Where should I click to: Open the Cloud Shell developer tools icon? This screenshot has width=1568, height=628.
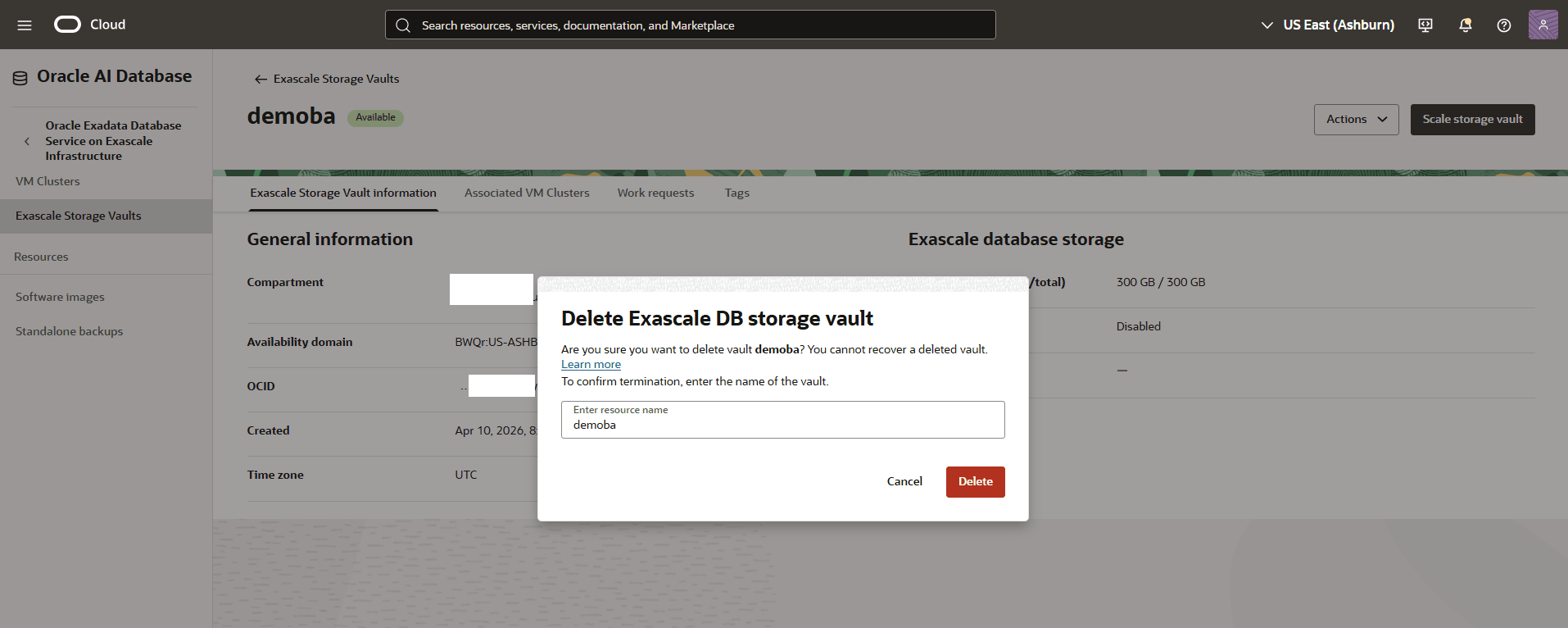coord(1425,25)
